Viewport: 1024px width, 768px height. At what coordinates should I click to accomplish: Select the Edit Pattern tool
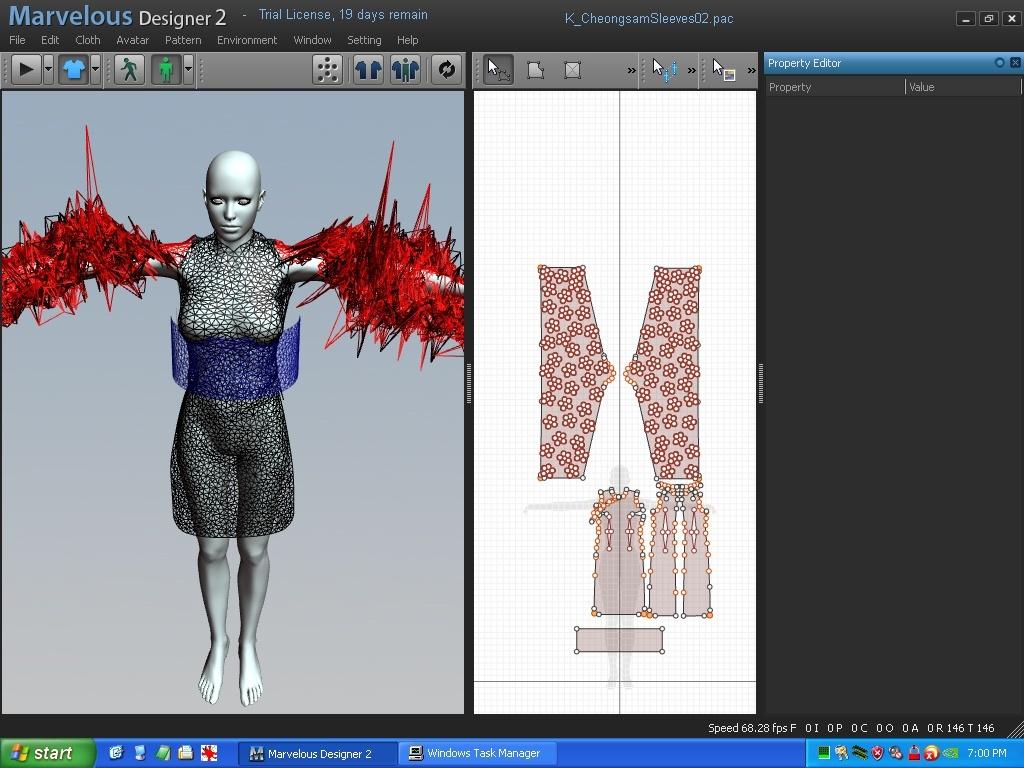click(498, 70)
